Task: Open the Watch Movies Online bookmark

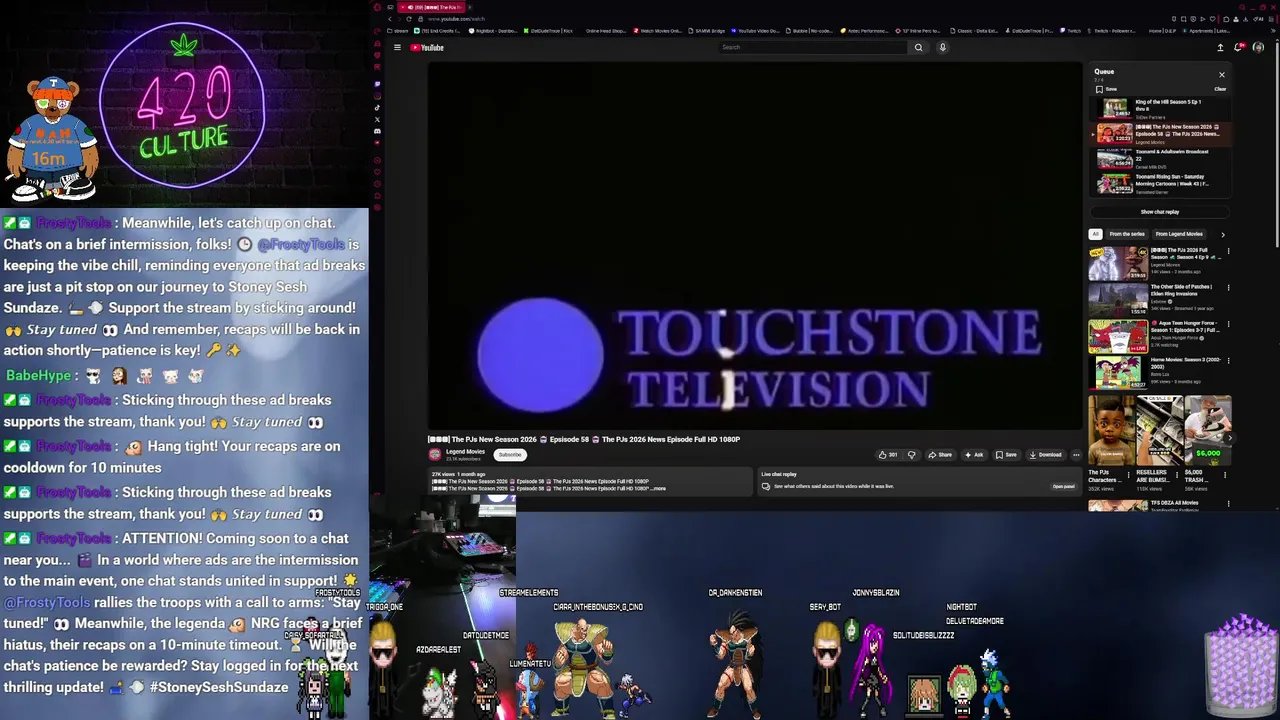Action: click(x=657, y=31)
